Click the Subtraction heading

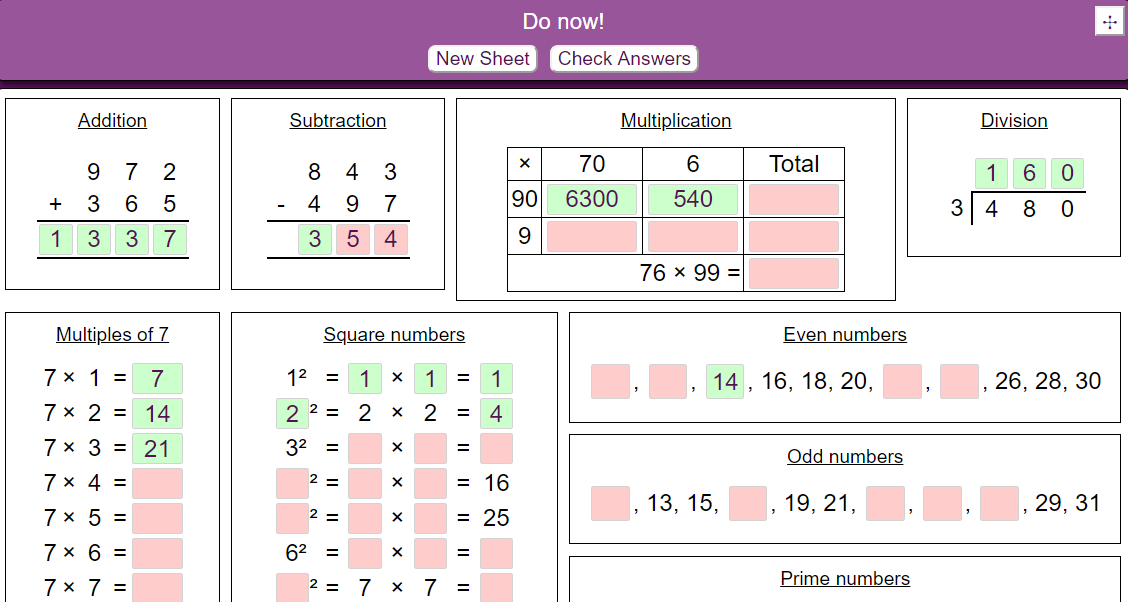click(x=338, y=120)
